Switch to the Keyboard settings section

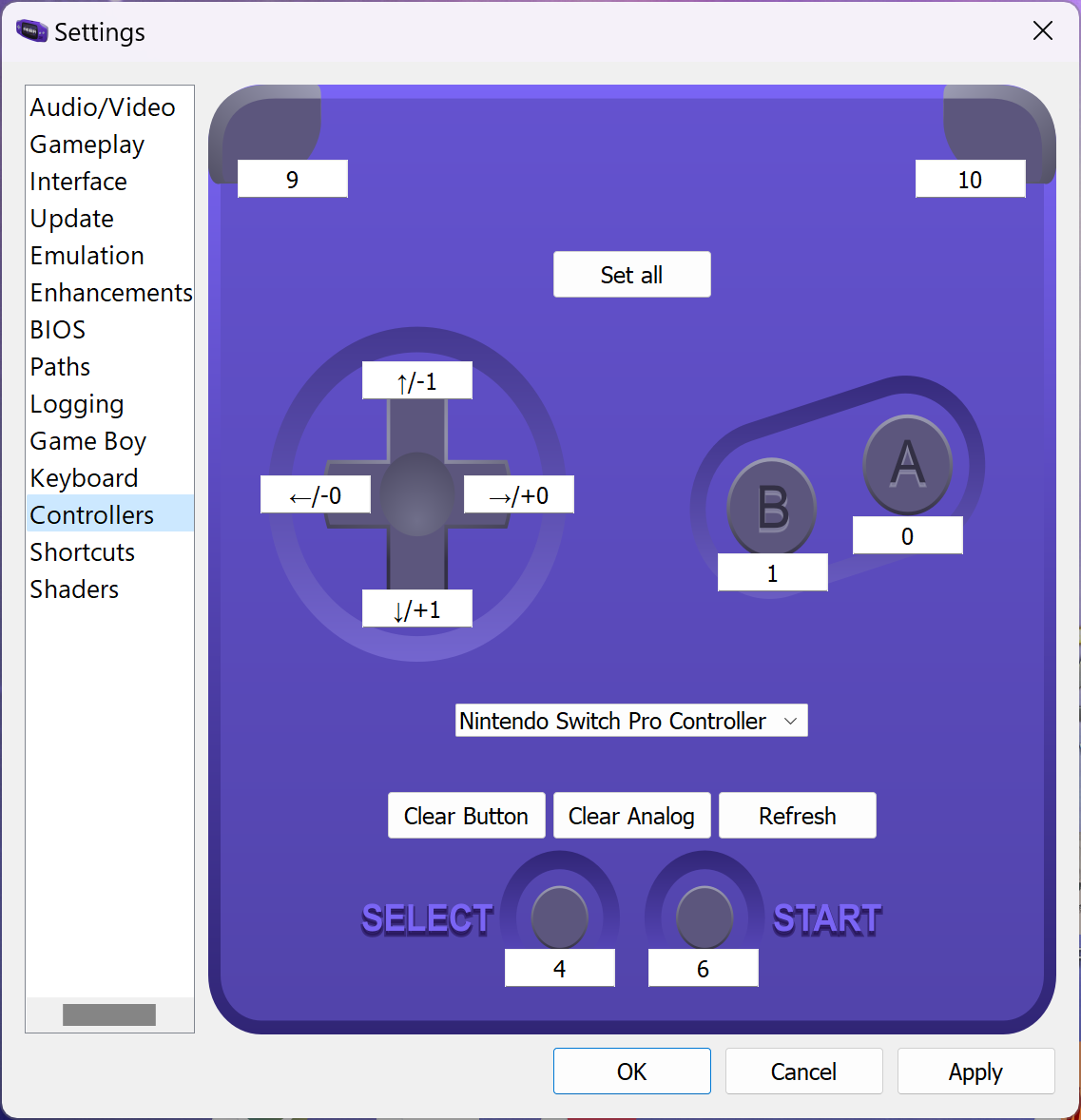click(x=84, y=478)
